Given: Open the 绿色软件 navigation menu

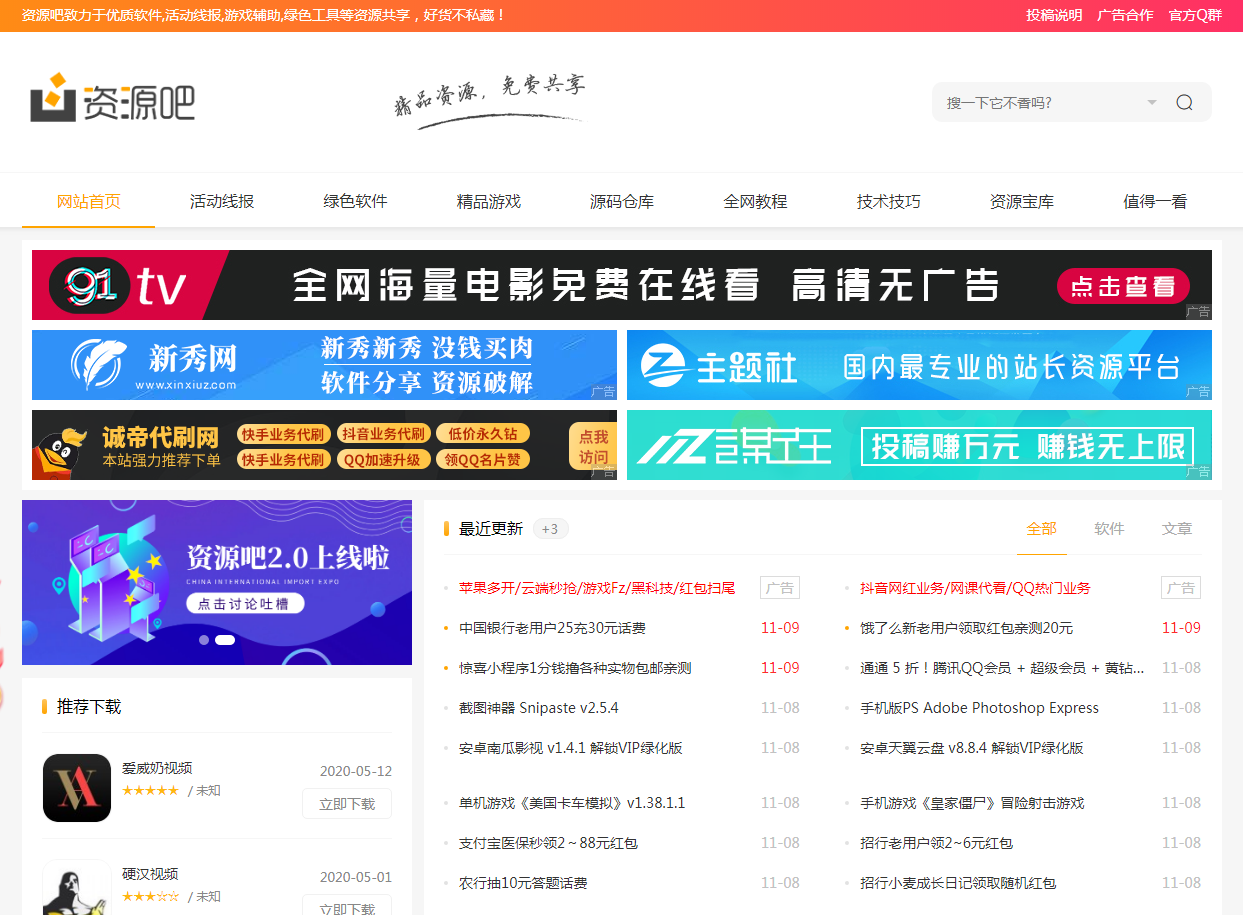Looking at the screenshot, I should 355,201.
